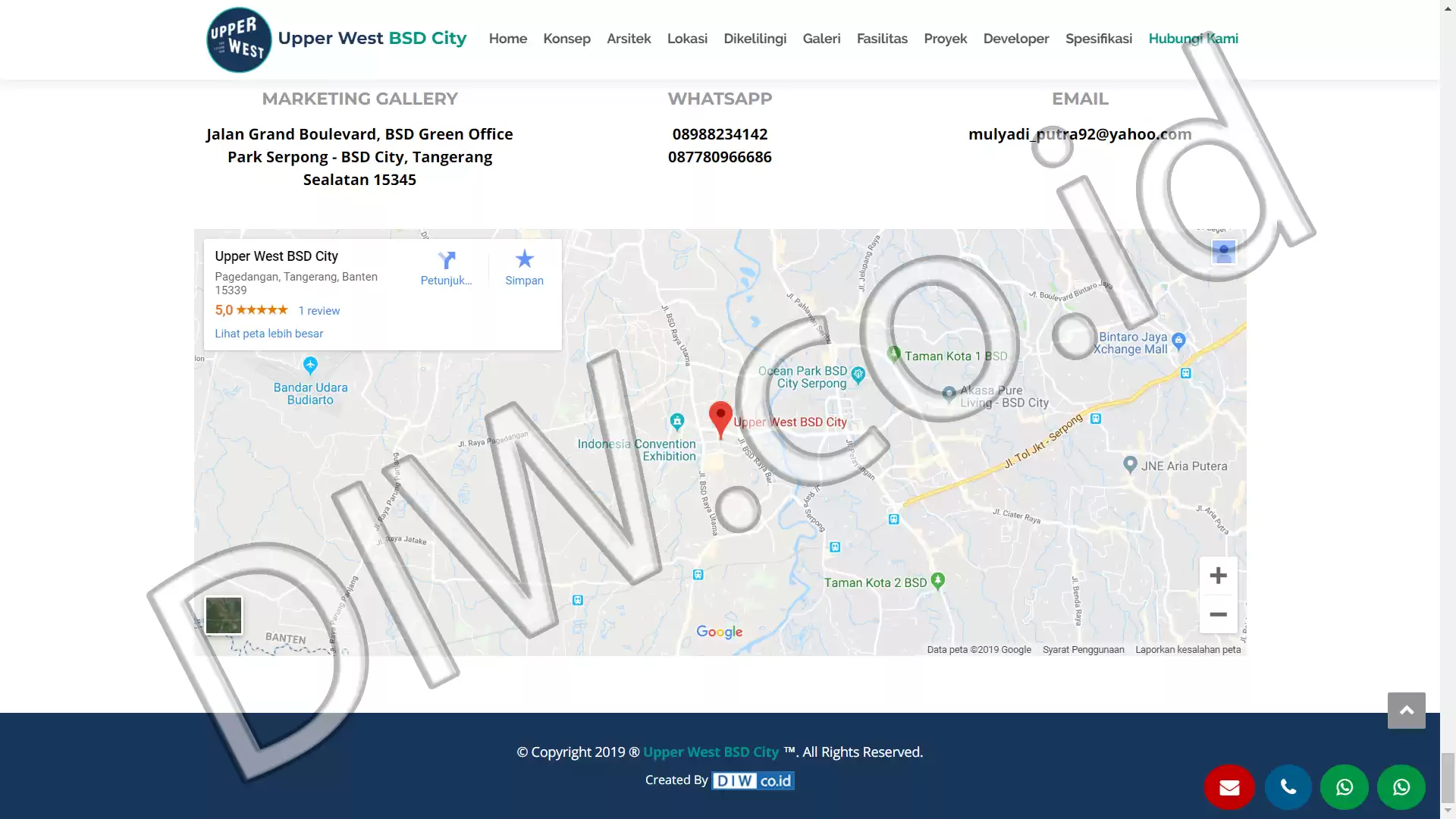This screenshot has width=1456, height=819.
Task: Zoom in on the map
Action: click(x=1218, y=576)
